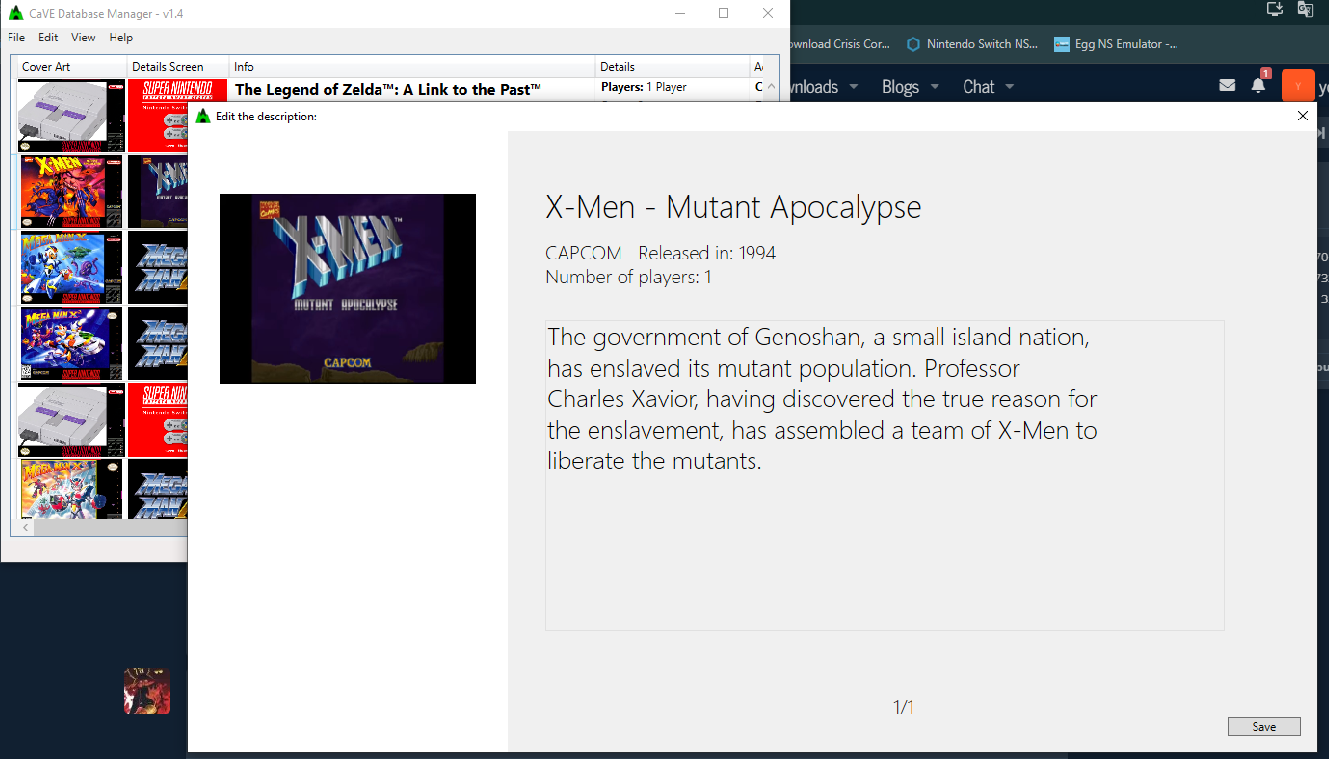Select the X-Men details screen thumbnail in the list
The width and height of the screenshot is (1329, 759).
[x=159, y=191]
